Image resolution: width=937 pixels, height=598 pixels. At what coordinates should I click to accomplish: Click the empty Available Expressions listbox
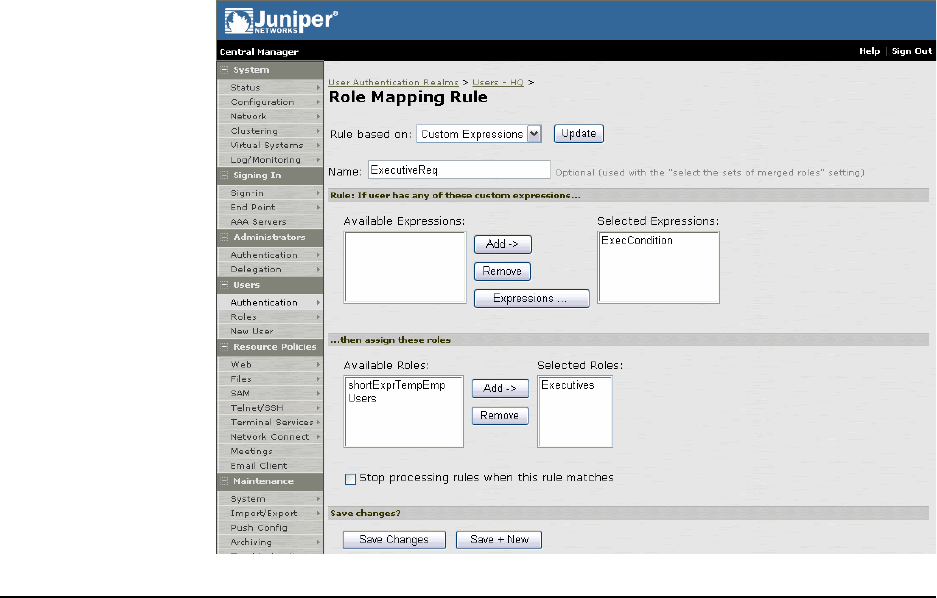(405, 268)
